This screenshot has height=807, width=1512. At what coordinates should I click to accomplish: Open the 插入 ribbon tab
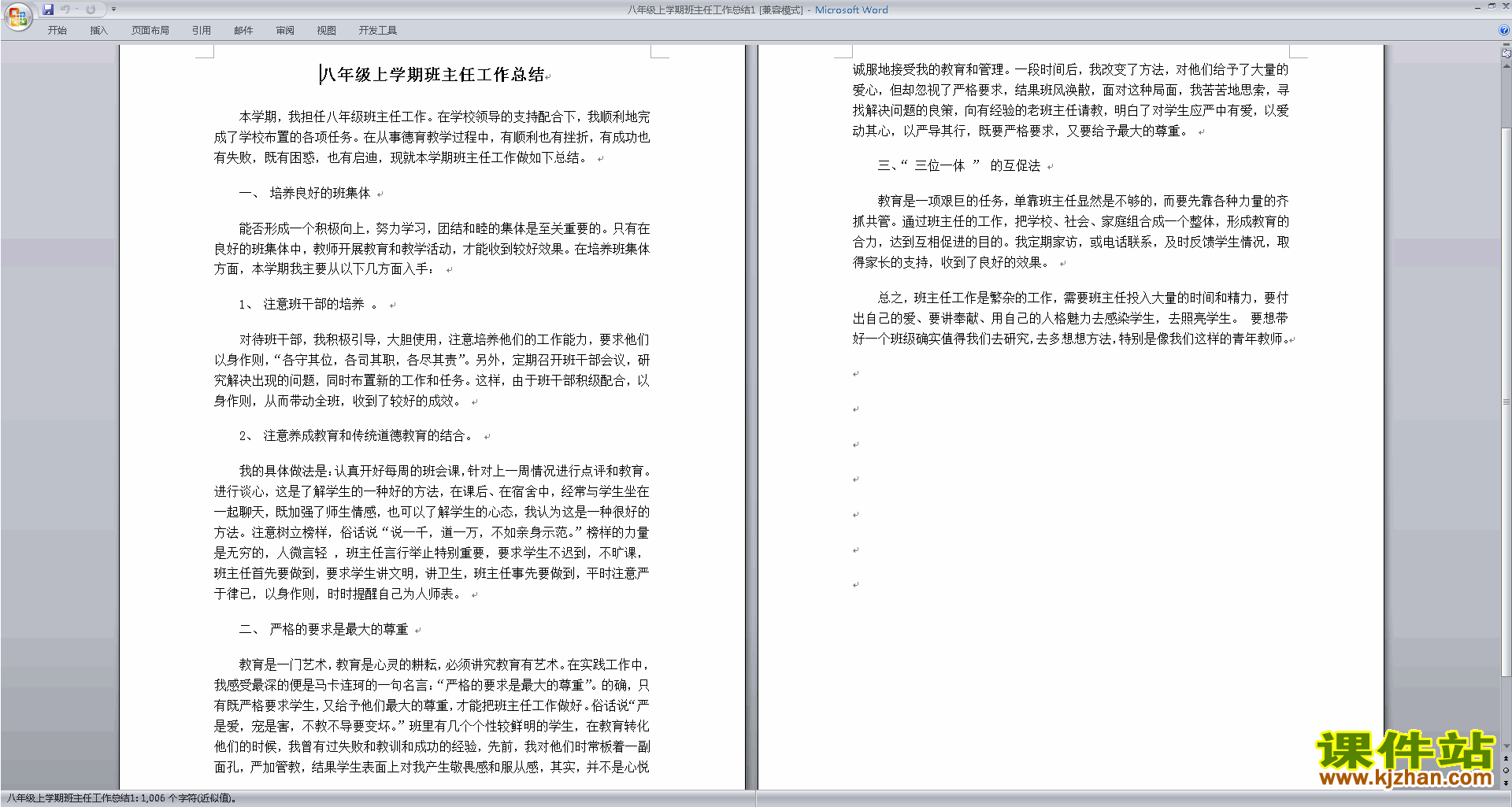point(98,31)
